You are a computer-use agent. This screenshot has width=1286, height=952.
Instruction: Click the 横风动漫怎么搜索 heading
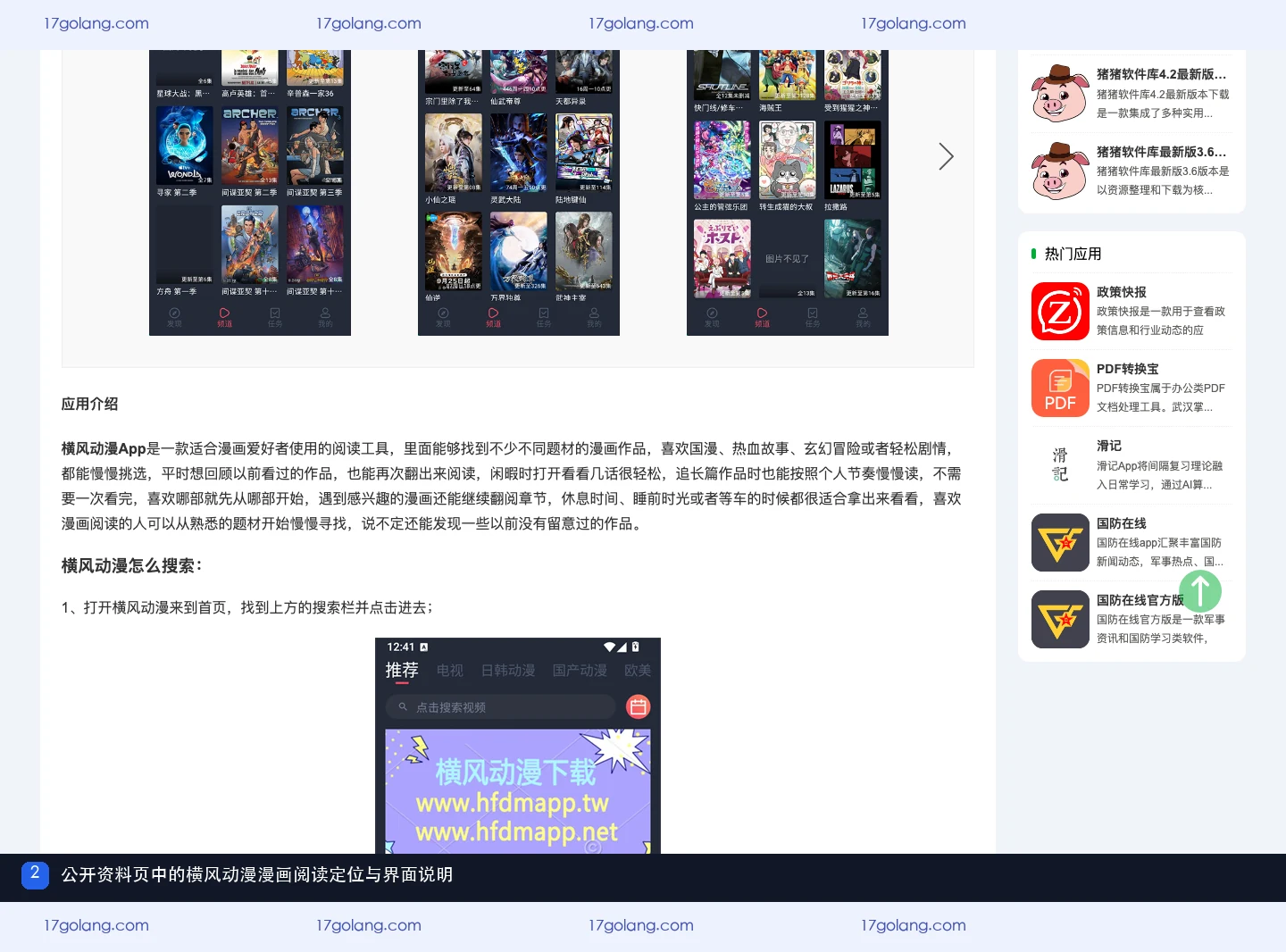(132, 565)
